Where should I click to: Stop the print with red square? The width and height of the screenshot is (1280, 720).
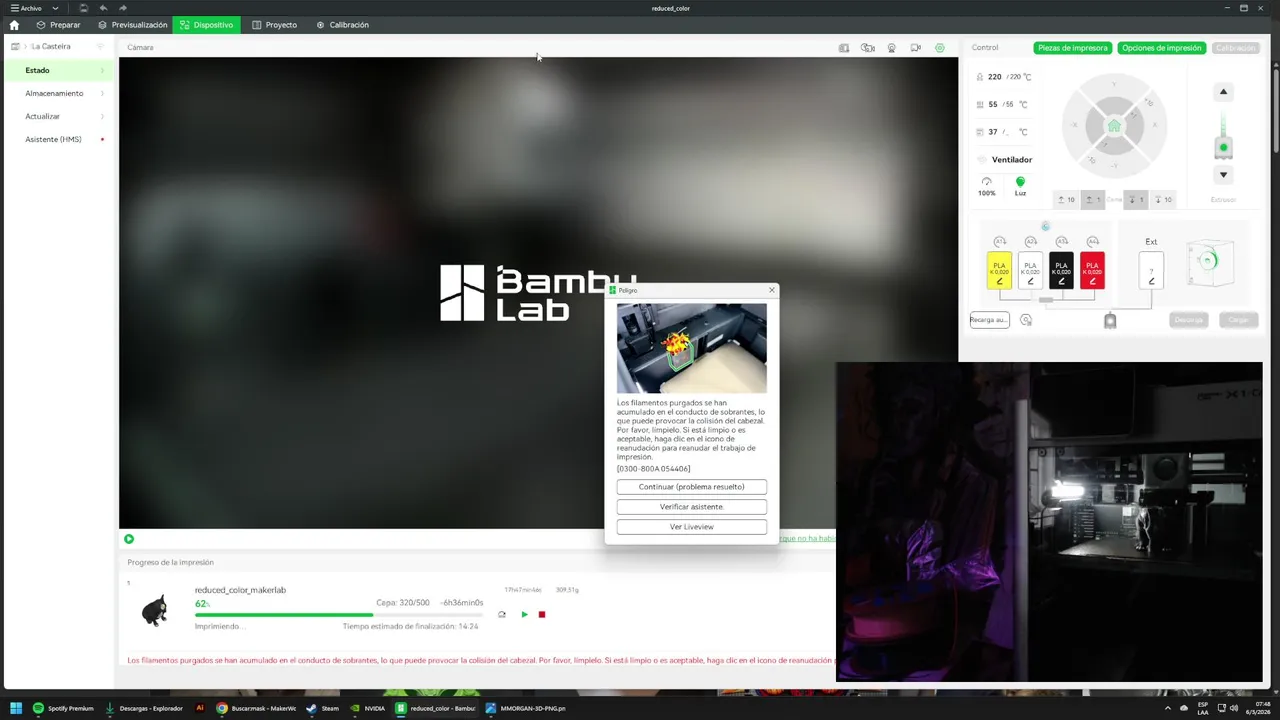point(542,614)
